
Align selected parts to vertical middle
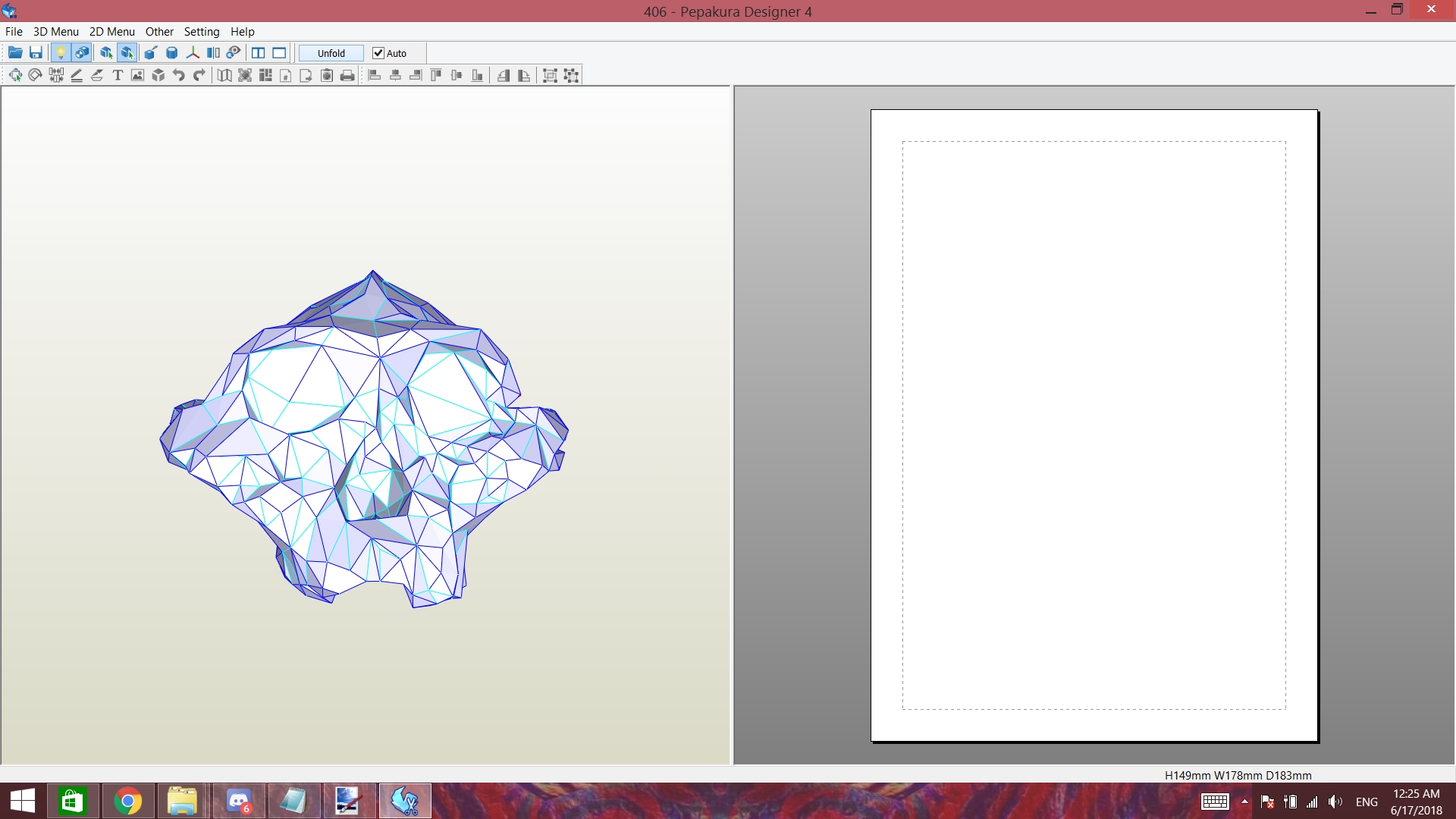(x=457, y=75)
